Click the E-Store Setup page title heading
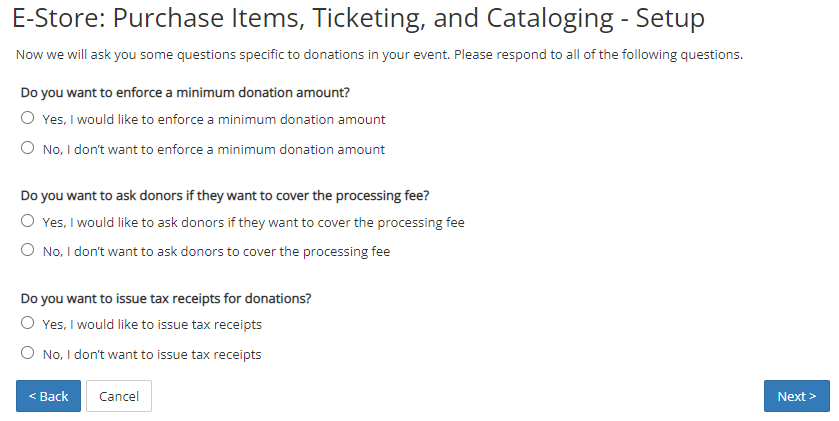Screen dimensions: 839x421 [x=358, y=18]
